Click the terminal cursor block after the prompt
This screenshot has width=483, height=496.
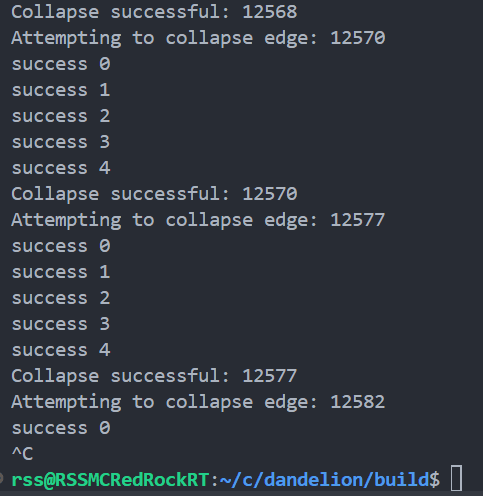click(456, 478)
